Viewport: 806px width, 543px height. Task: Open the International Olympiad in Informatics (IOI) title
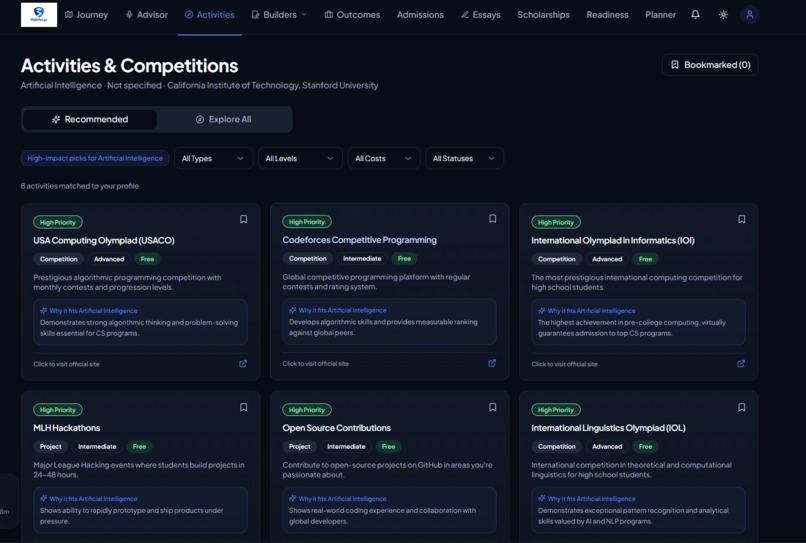click(x=613, y=240)
